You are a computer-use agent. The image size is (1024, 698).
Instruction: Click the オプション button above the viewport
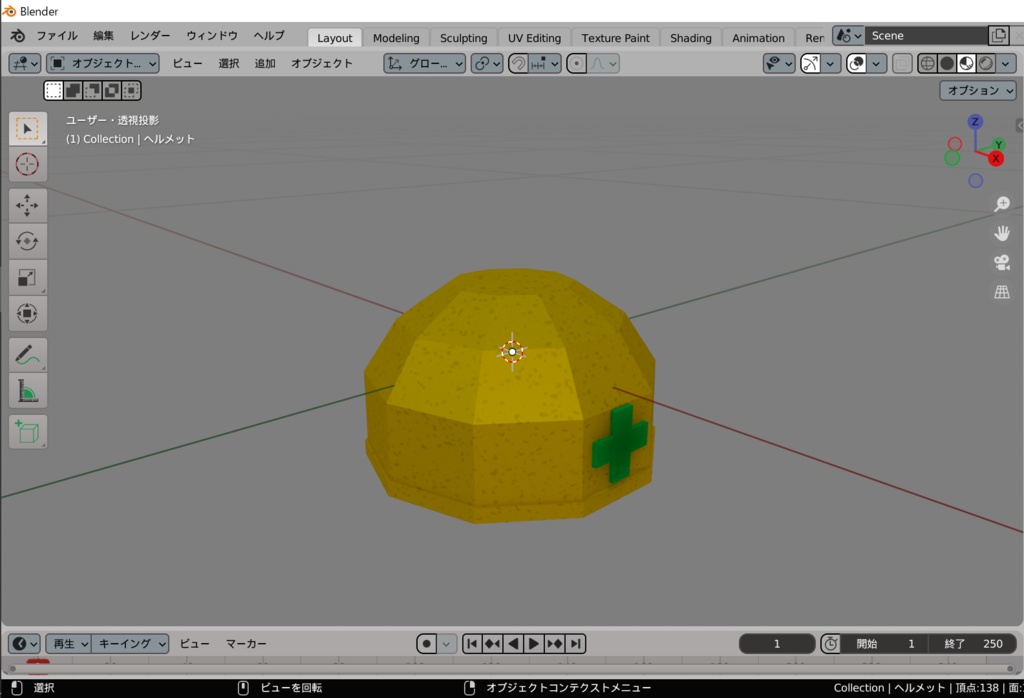tap(975, 89)
